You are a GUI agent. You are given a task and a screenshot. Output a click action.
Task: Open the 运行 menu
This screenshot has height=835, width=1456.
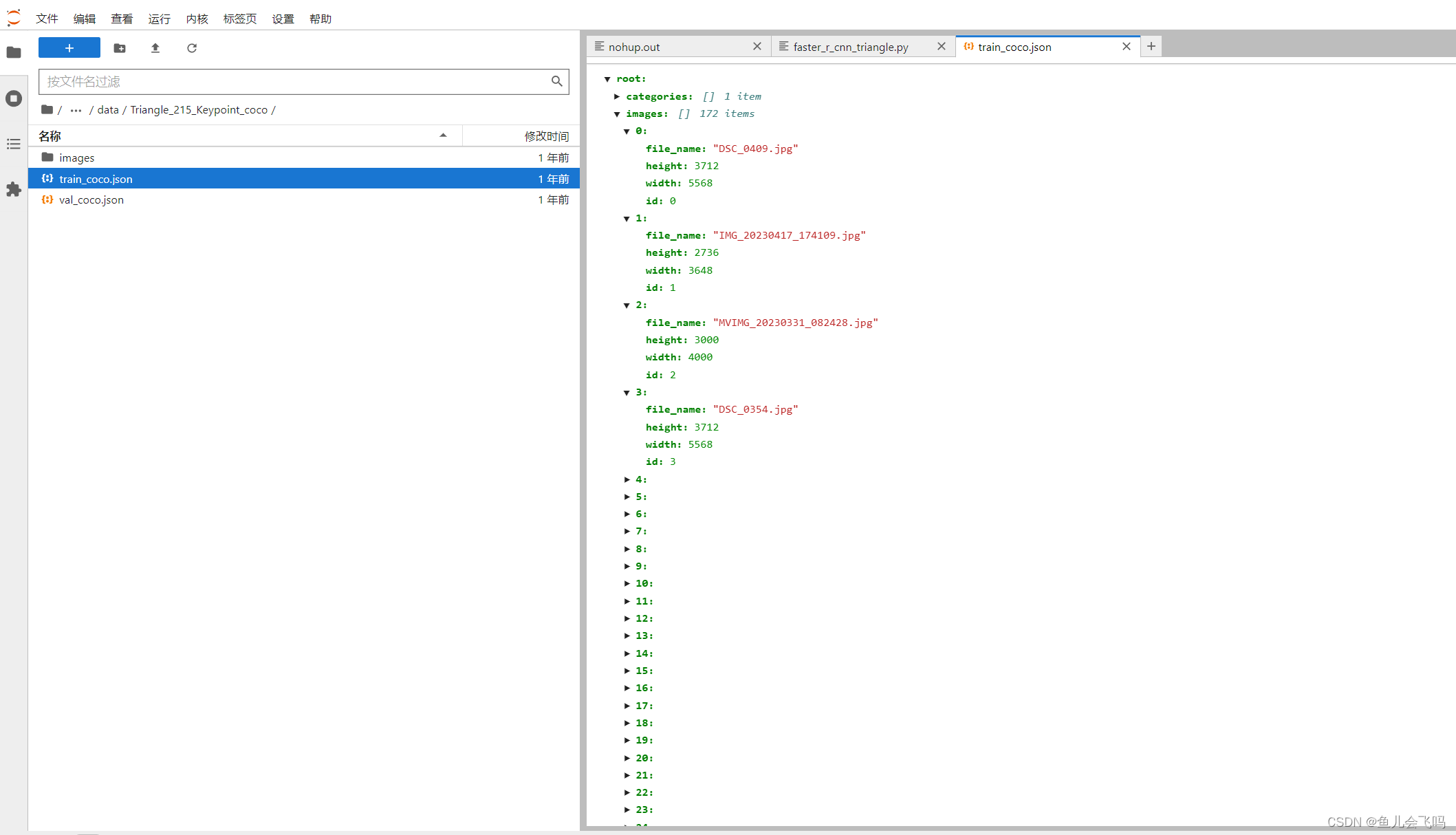pos(159,19)
